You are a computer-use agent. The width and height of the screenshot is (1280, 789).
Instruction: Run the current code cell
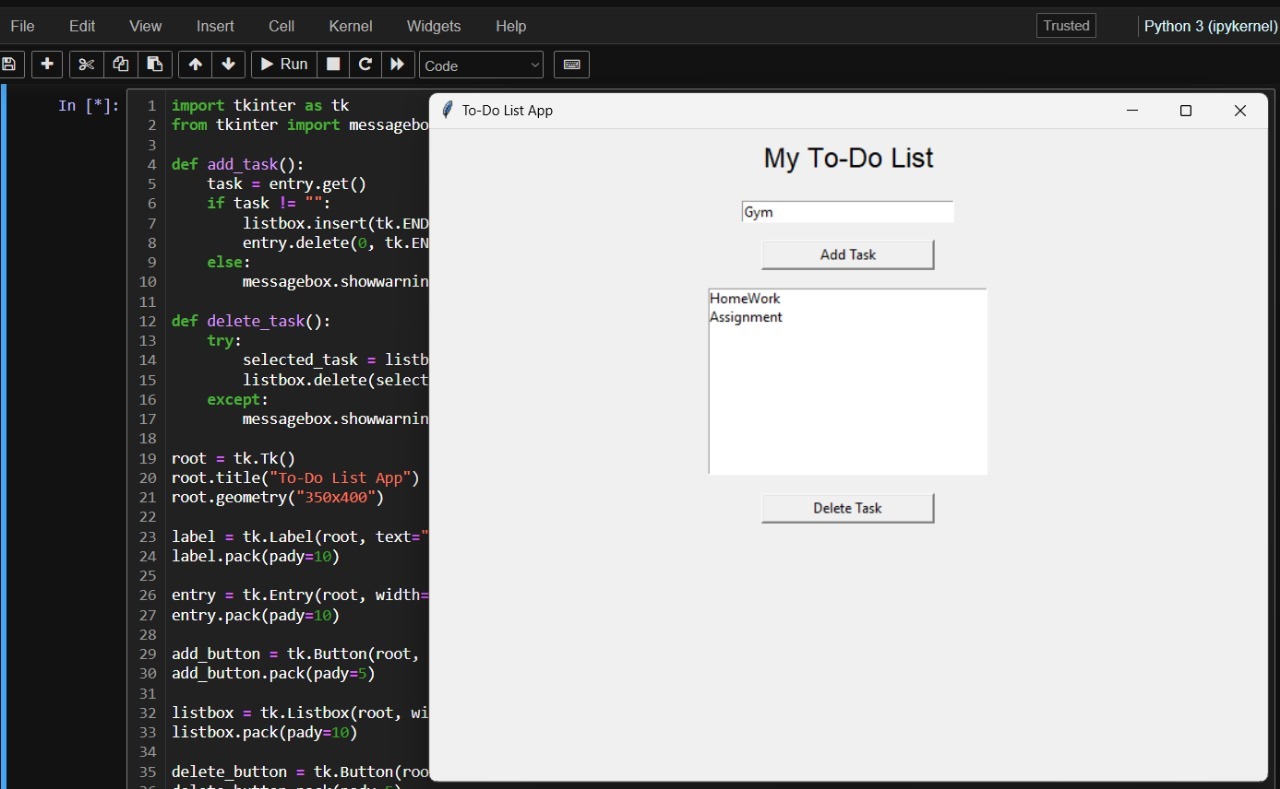point(283,64)
